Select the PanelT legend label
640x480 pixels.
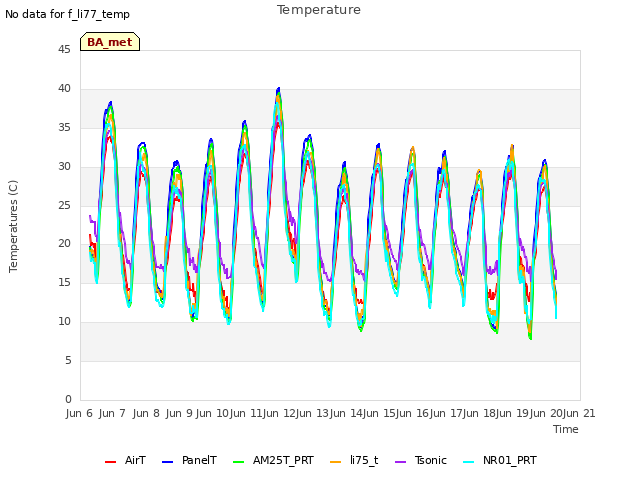pyautogui.click(x=199, y=460)
